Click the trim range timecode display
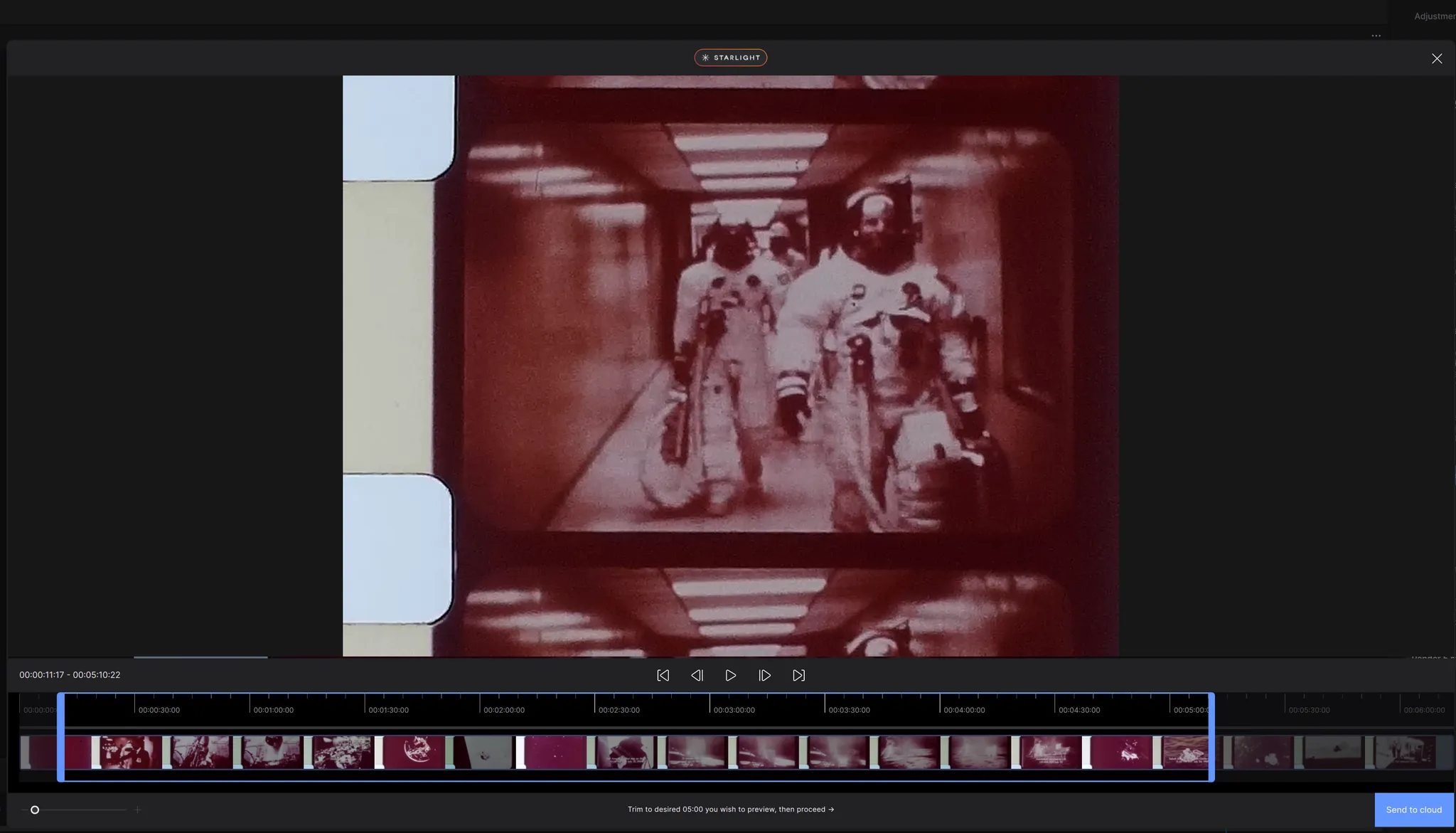This screenshot has height=833, width=1456. point(70,674)
